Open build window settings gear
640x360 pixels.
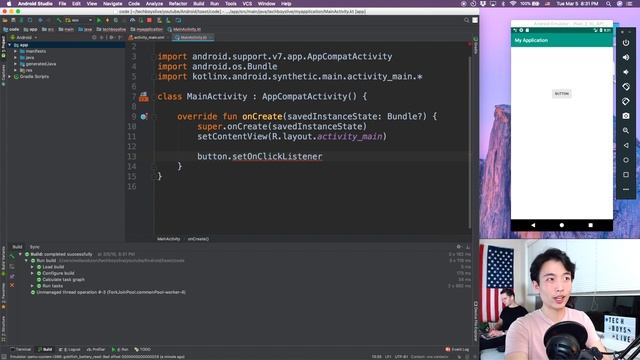[x=459, y=247]
